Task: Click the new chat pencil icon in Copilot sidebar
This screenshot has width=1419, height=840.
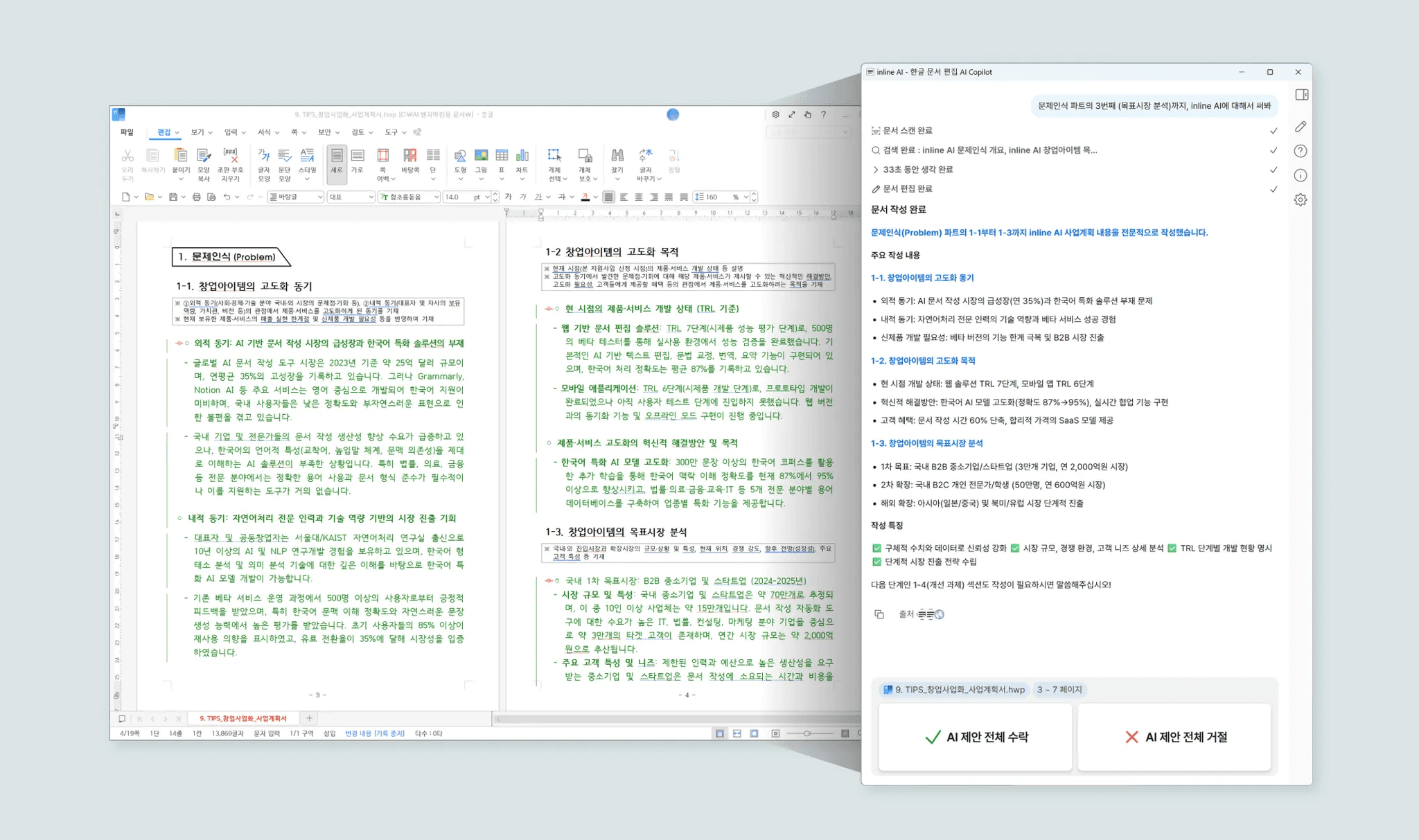Action: click(1301, 127)
